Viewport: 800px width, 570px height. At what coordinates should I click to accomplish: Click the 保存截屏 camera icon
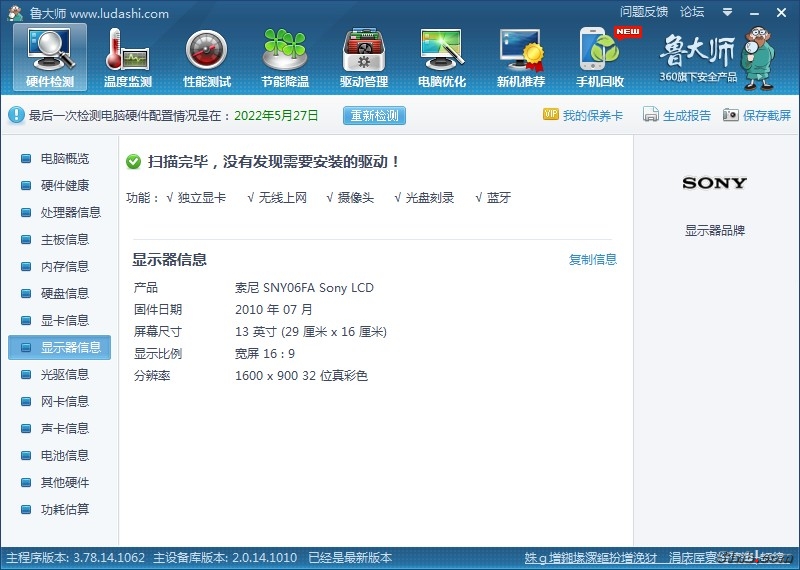730,115
